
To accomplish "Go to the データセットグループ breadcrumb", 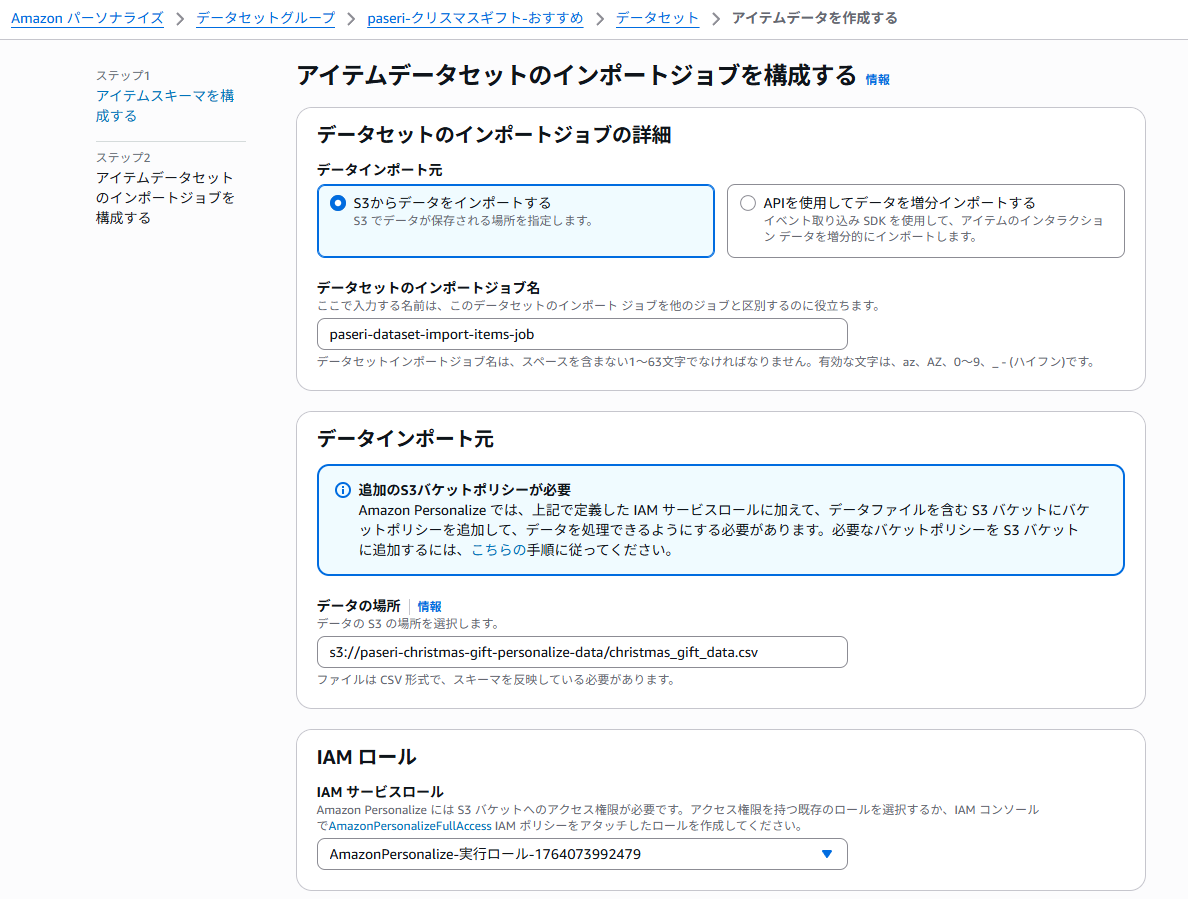I will [265, 18].
